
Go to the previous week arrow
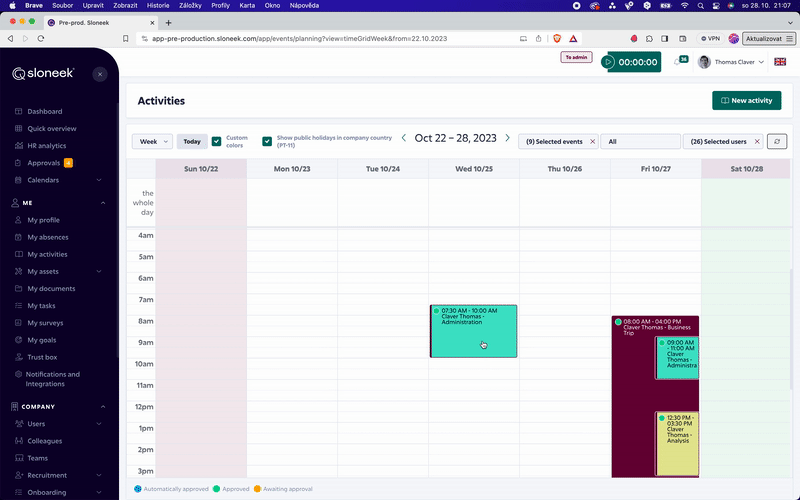pos(404,138)
